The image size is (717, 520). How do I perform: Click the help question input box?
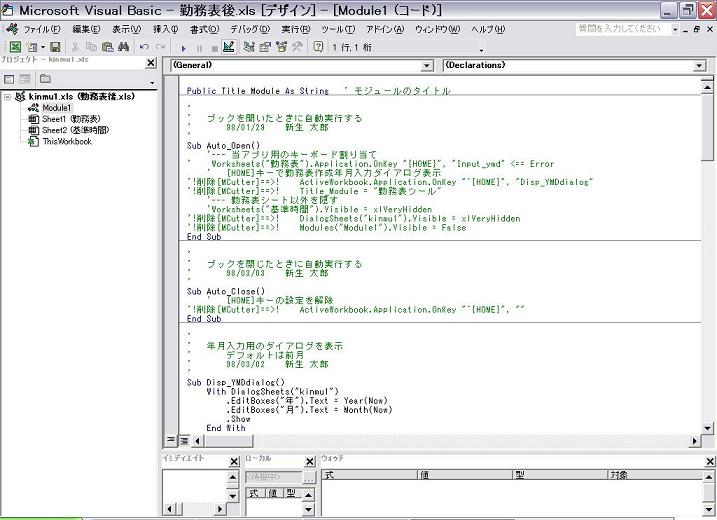coord(623,29)
